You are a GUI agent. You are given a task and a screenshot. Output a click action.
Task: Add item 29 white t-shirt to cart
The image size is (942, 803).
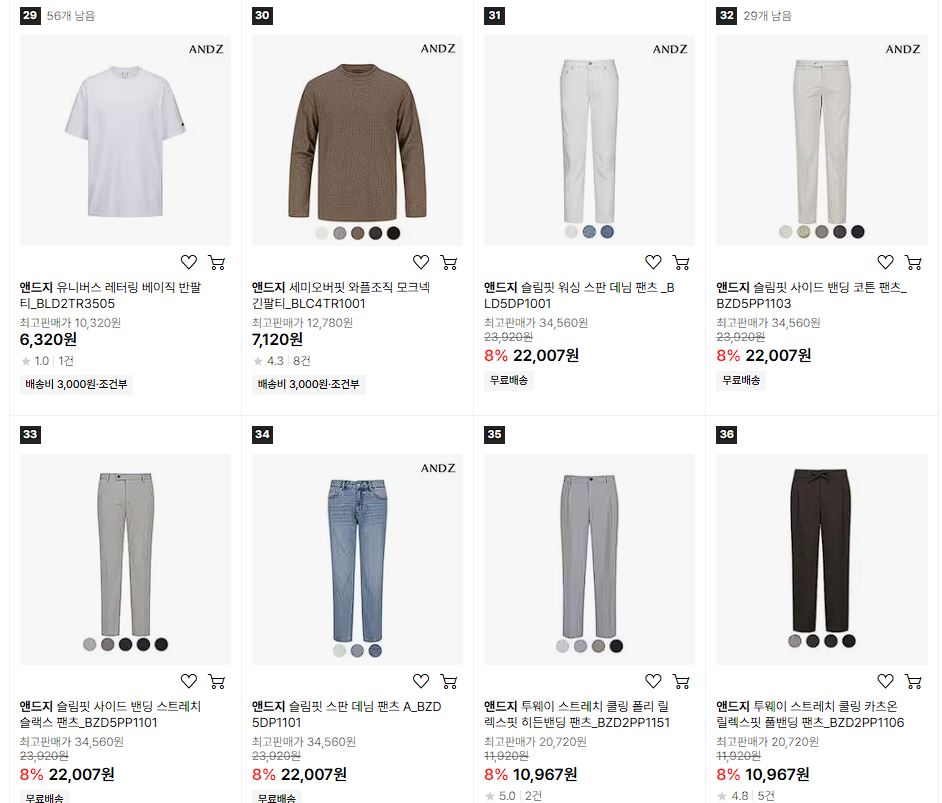click(x=216, y=262)
